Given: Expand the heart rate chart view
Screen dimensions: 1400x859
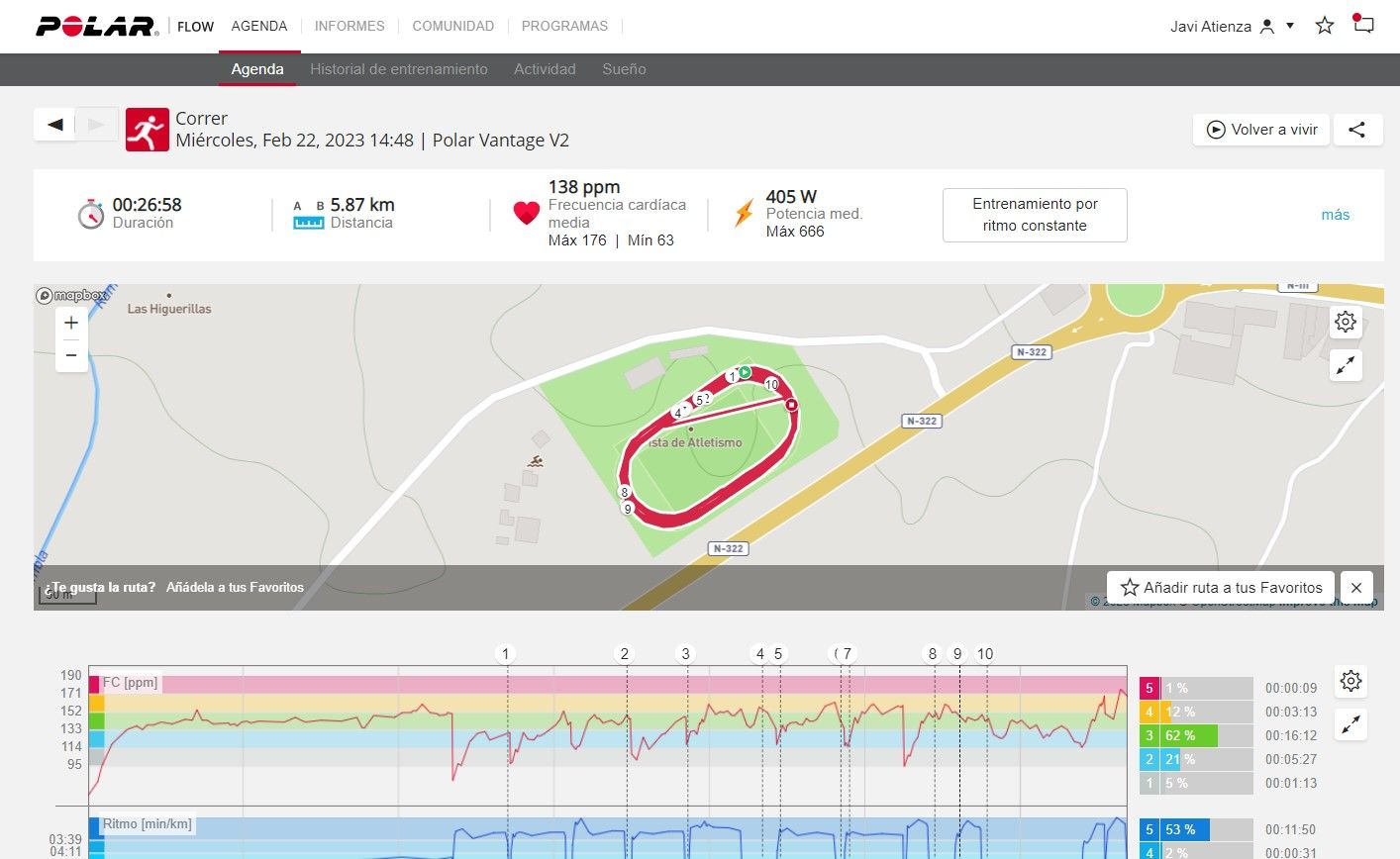Looking at the screenshot, I should tap(1350, 724).
